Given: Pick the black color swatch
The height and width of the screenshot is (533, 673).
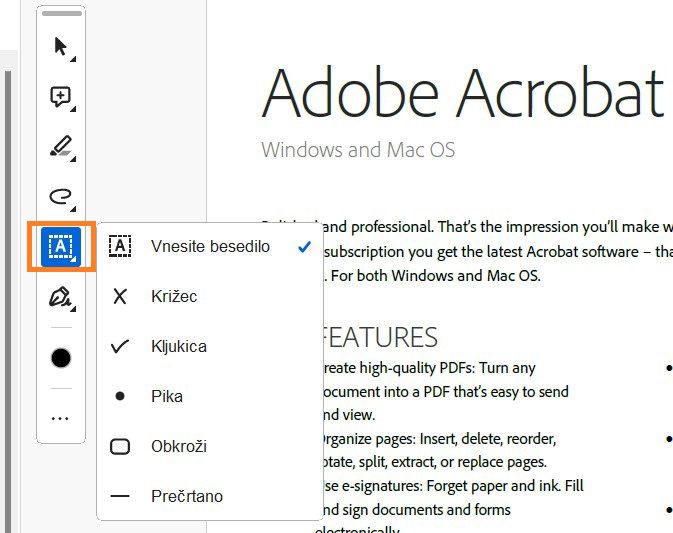Looking at the screenshot, I should [61, 358].
